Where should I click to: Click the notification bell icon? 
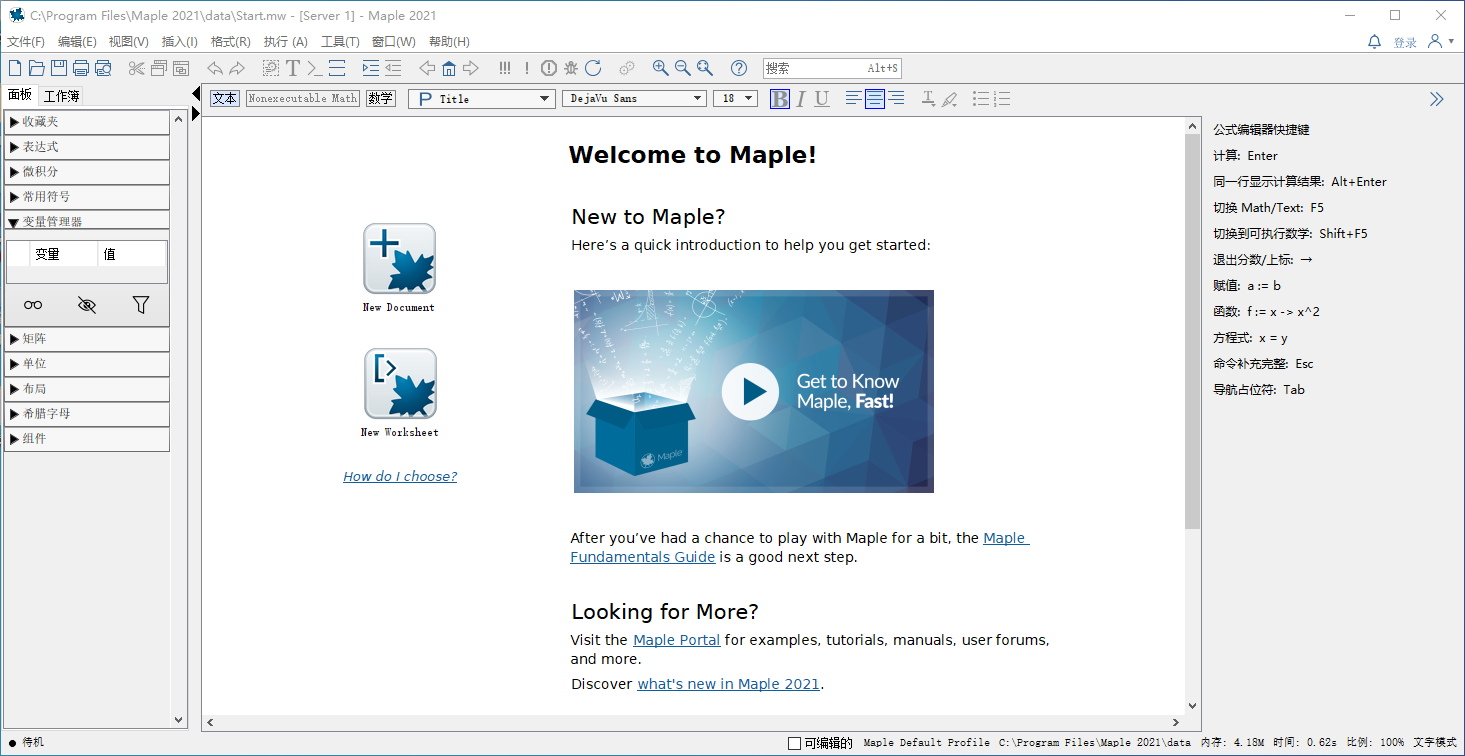1374,42
